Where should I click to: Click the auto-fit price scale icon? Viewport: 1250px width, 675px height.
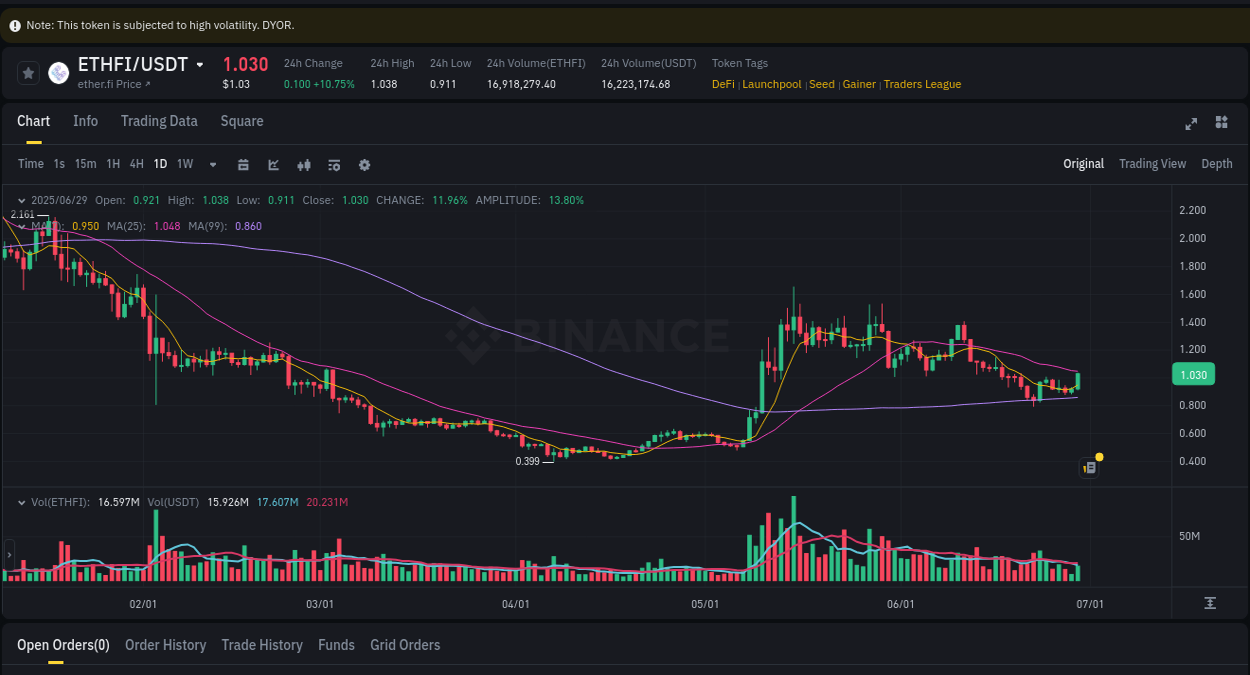point(1210,603)
